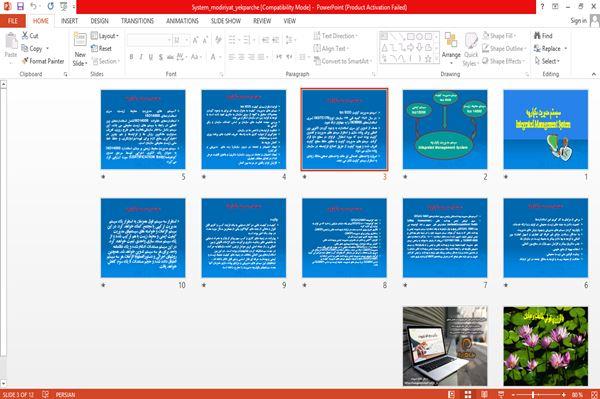Screen dimensions: 600x399
Task: Click Sign in link
Action: (578, 21)
